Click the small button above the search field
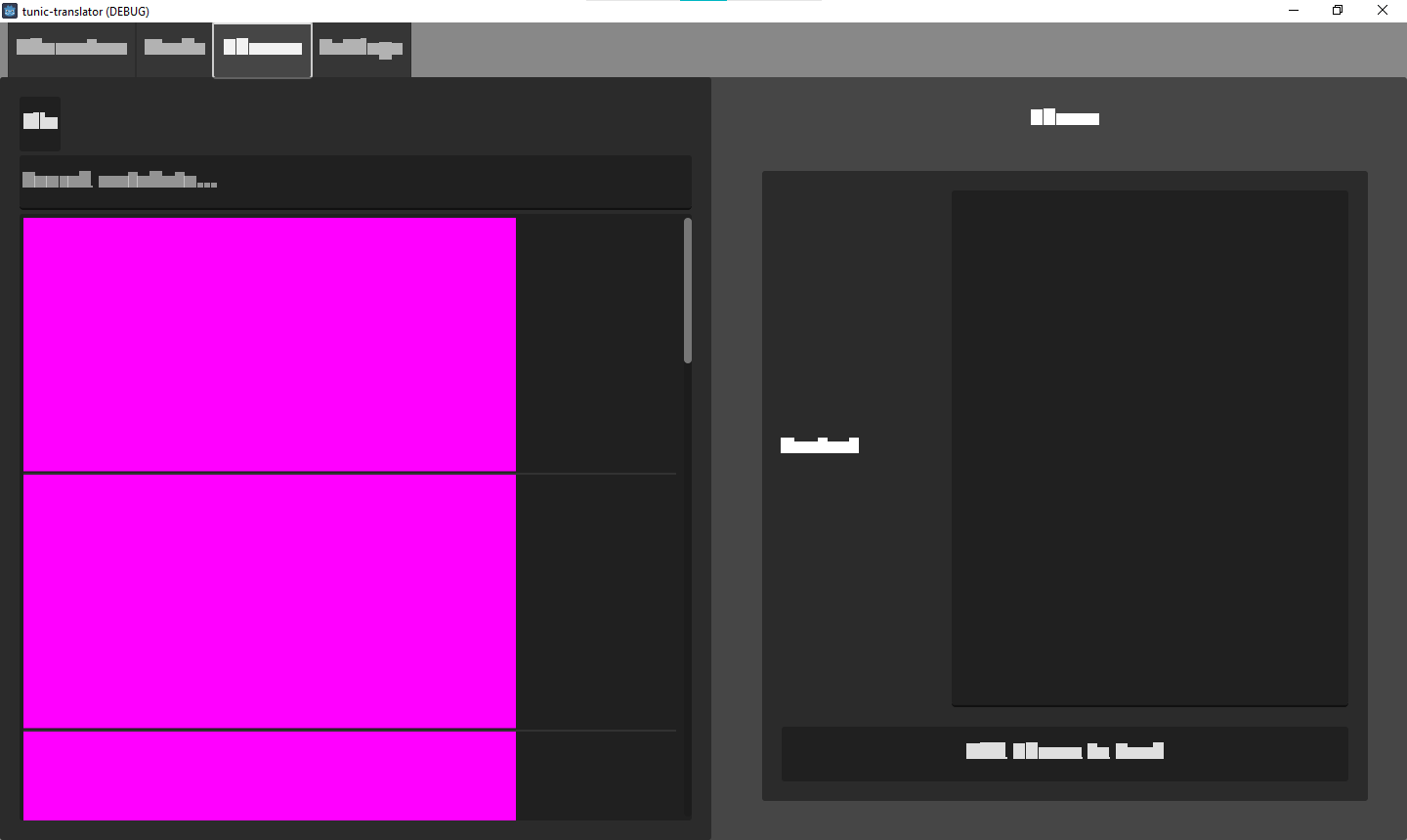 (40, 123)
